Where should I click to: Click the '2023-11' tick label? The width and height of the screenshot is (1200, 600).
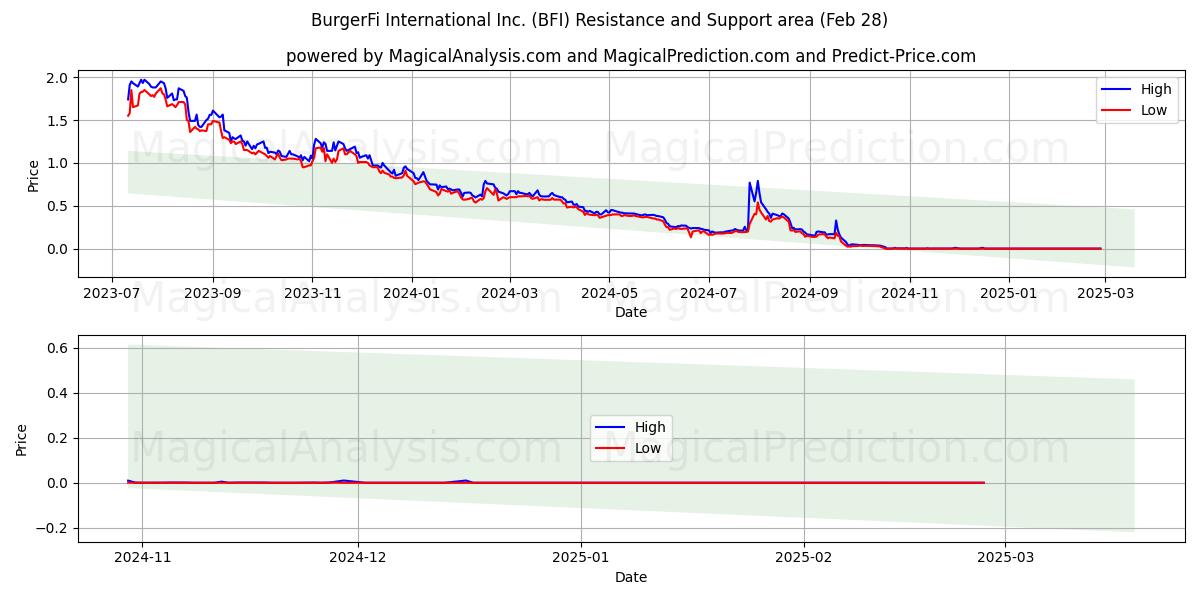312,293
